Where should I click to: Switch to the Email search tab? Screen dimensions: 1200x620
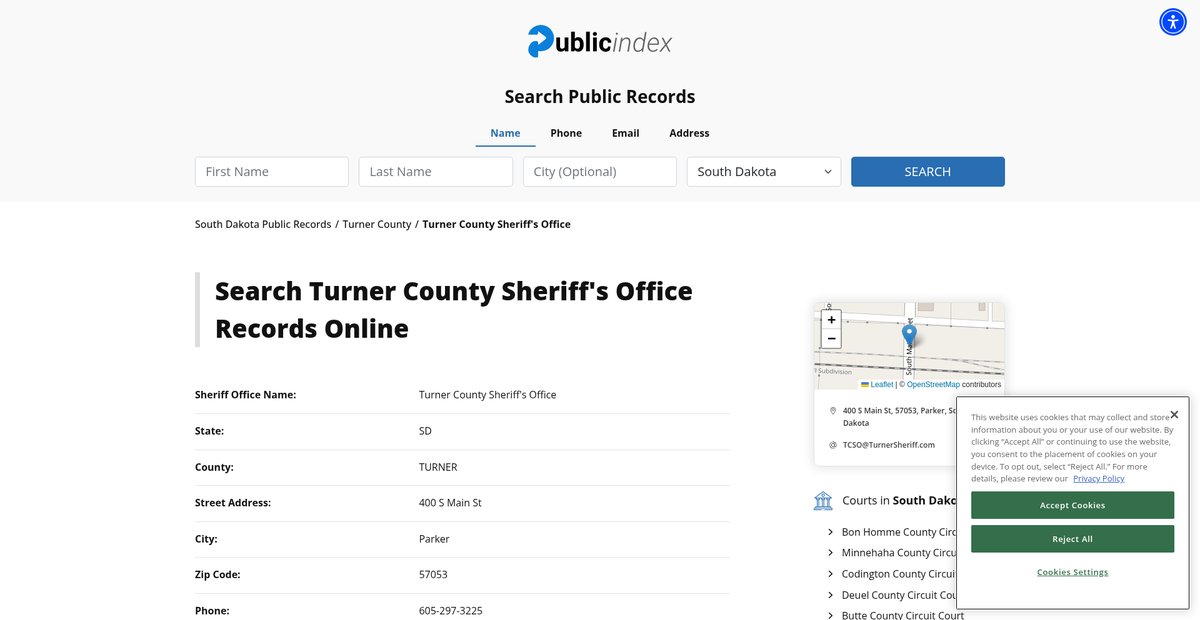pyautogui.click(x=626, y=133)
